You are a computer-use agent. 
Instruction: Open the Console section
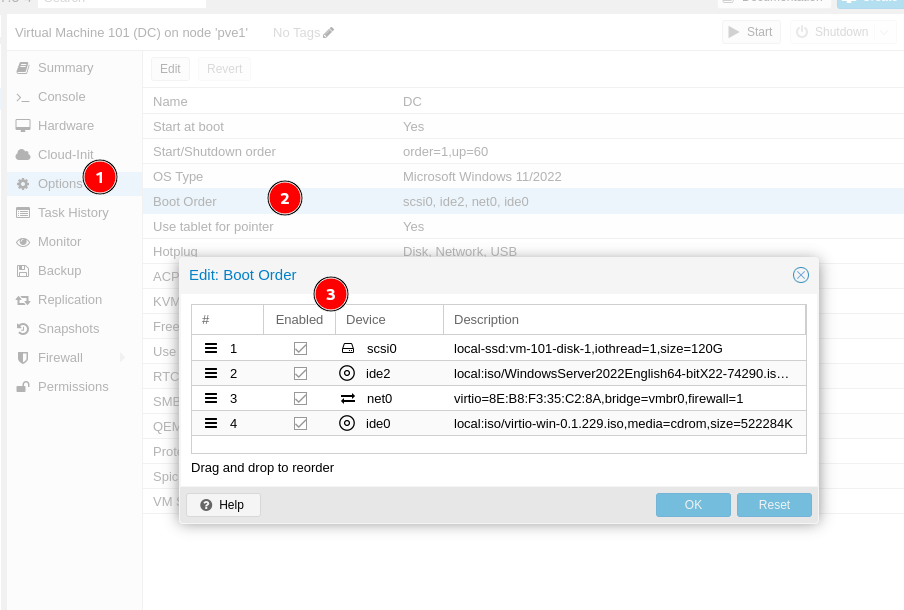[x=61, y=97]
